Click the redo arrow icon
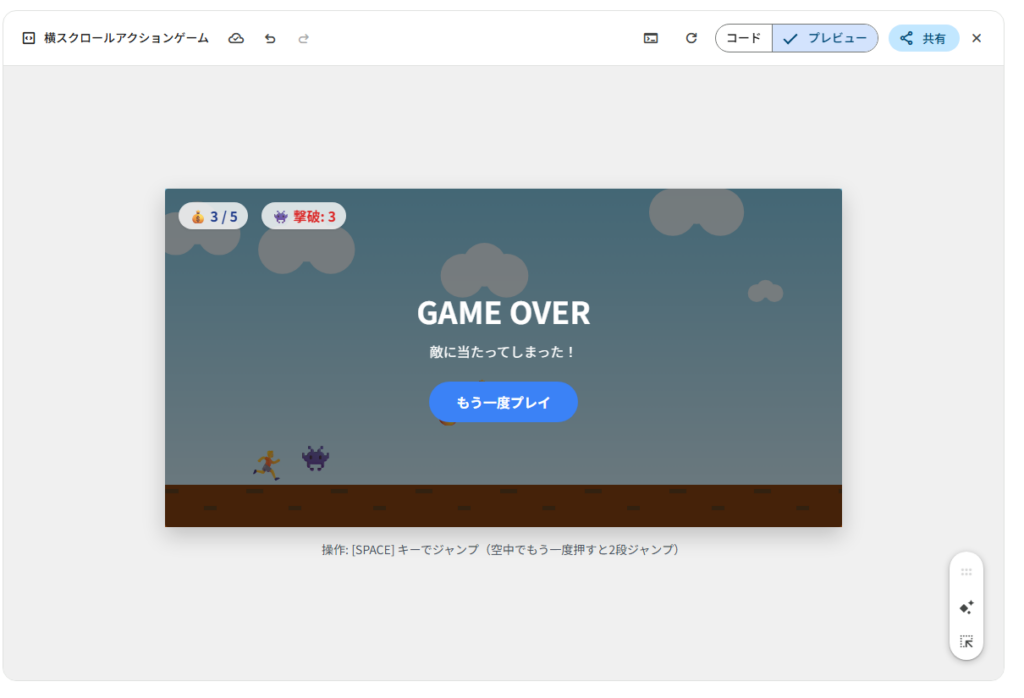 point(304,38)
